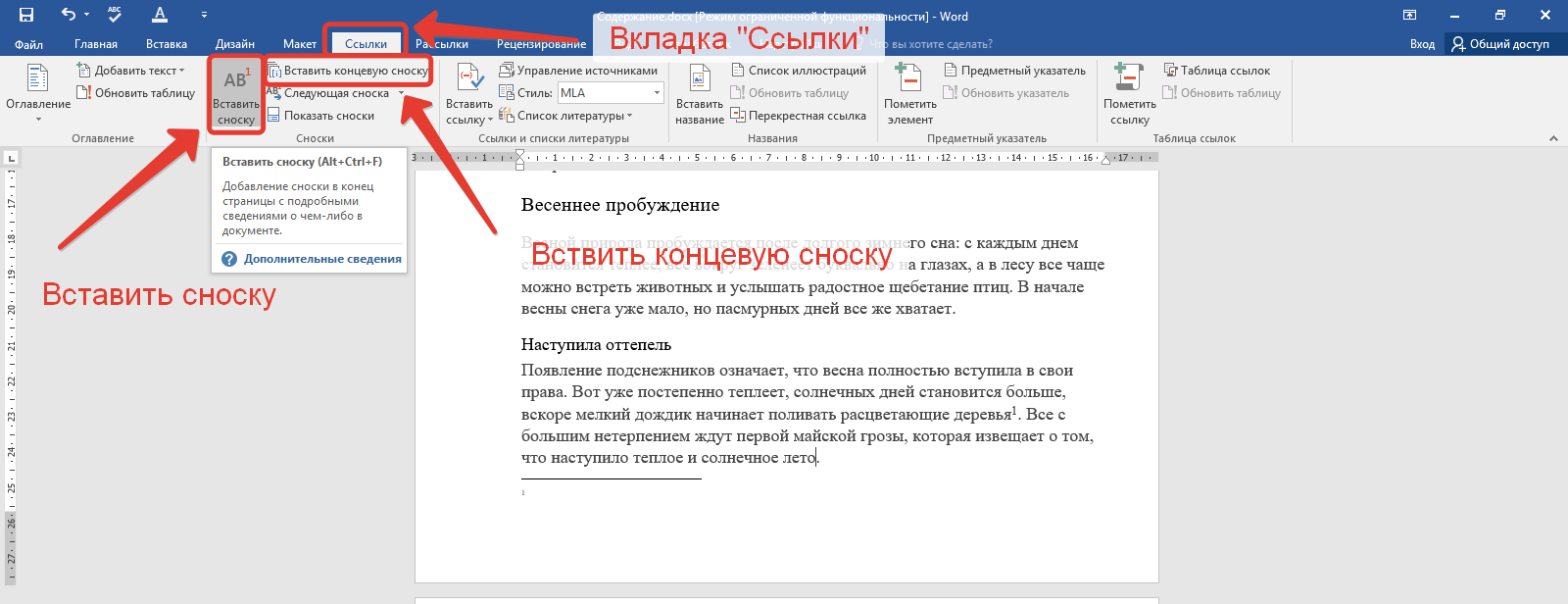Image resolution: width=1568 pixels, height=604 pixels.
Task: Expand the Список литературы dropdown
Action: coord(573,116)
